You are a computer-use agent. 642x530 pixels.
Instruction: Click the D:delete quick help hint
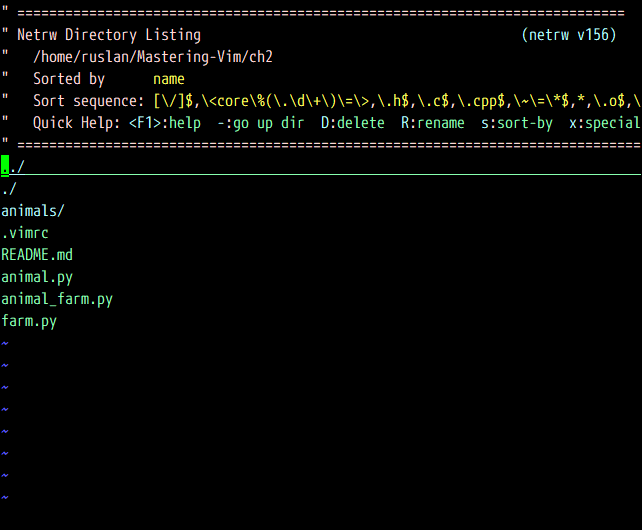click(x=352, y=123)
